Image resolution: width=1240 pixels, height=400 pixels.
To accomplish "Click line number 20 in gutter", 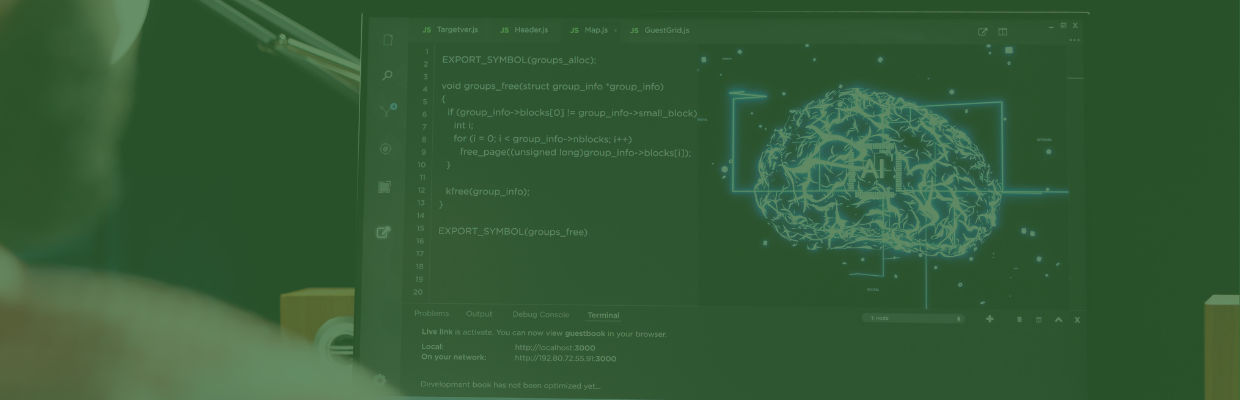I will (418, 292).
